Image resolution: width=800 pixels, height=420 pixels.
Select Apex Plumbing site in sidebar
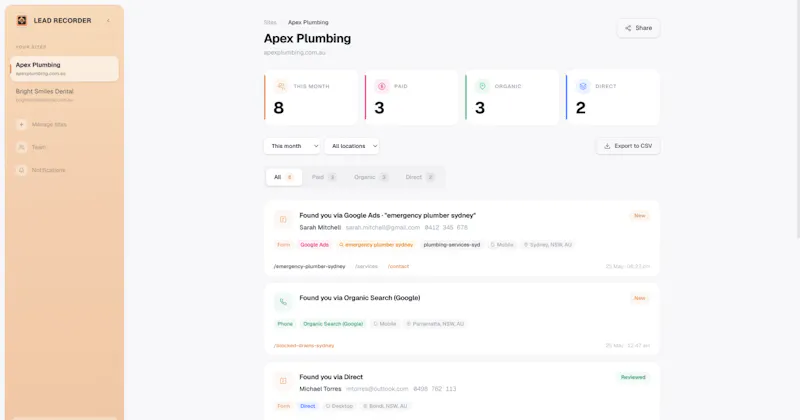(x=64, y=68)
